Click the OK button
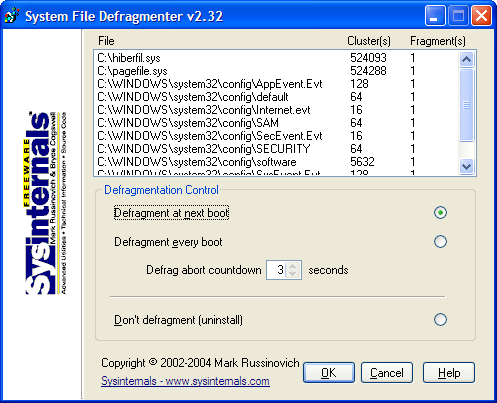Image resolution: width=497 pixels, height=403 pixels. click(329, 373)
